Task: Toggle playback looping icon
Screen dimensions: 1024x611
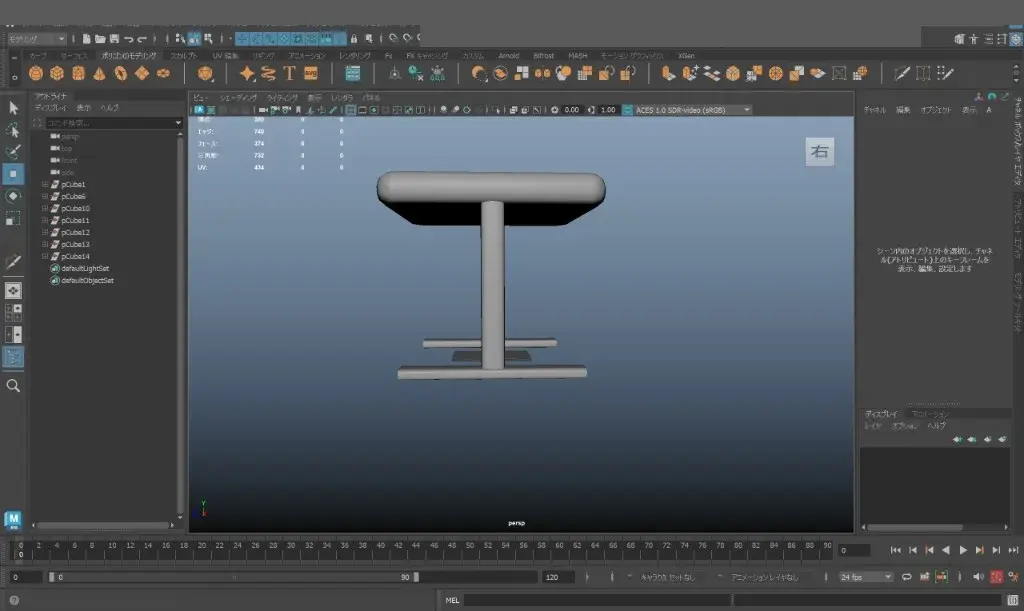Action: [x=906, y=577]
